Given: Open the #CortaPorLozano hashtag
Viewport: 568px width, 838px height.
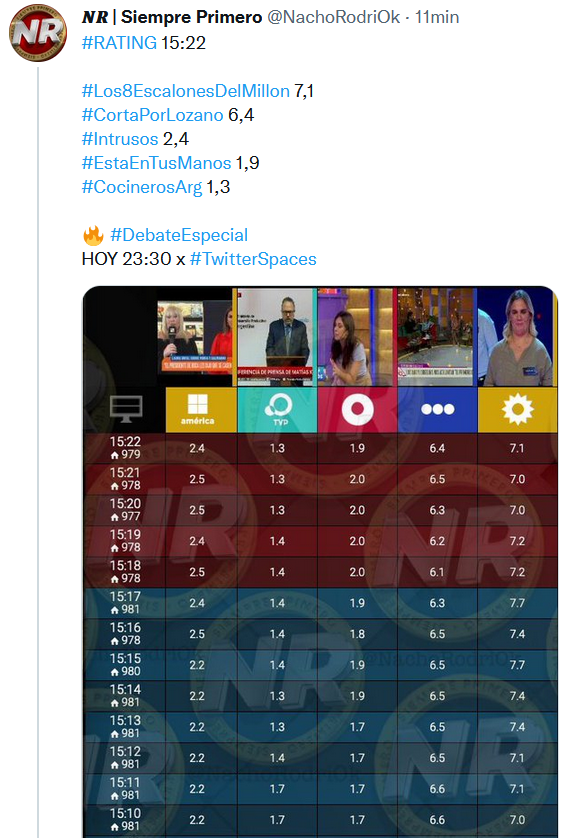Looking at the screenshot, I should [152, 115].
